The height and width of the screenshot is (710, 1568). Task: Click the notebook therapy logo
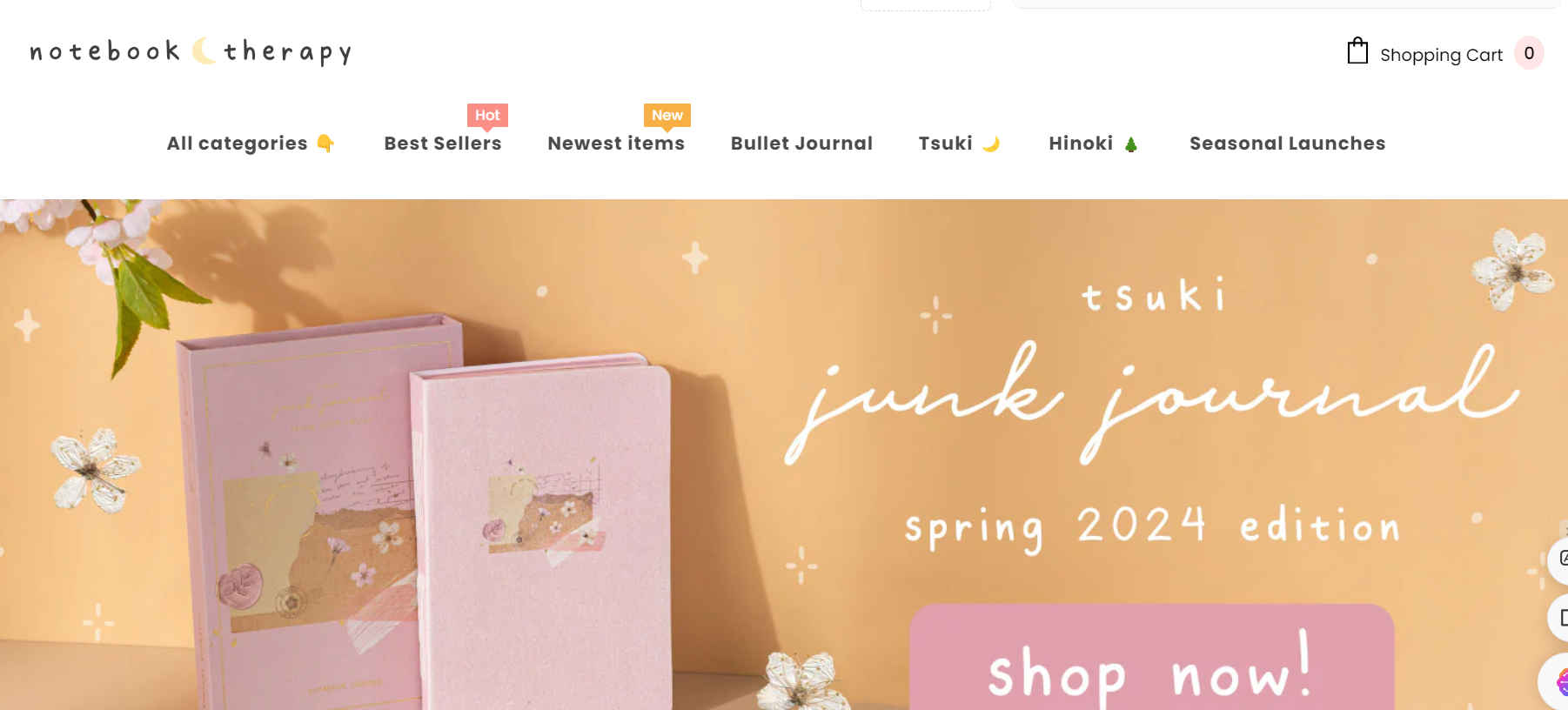[x=191, y=51]
